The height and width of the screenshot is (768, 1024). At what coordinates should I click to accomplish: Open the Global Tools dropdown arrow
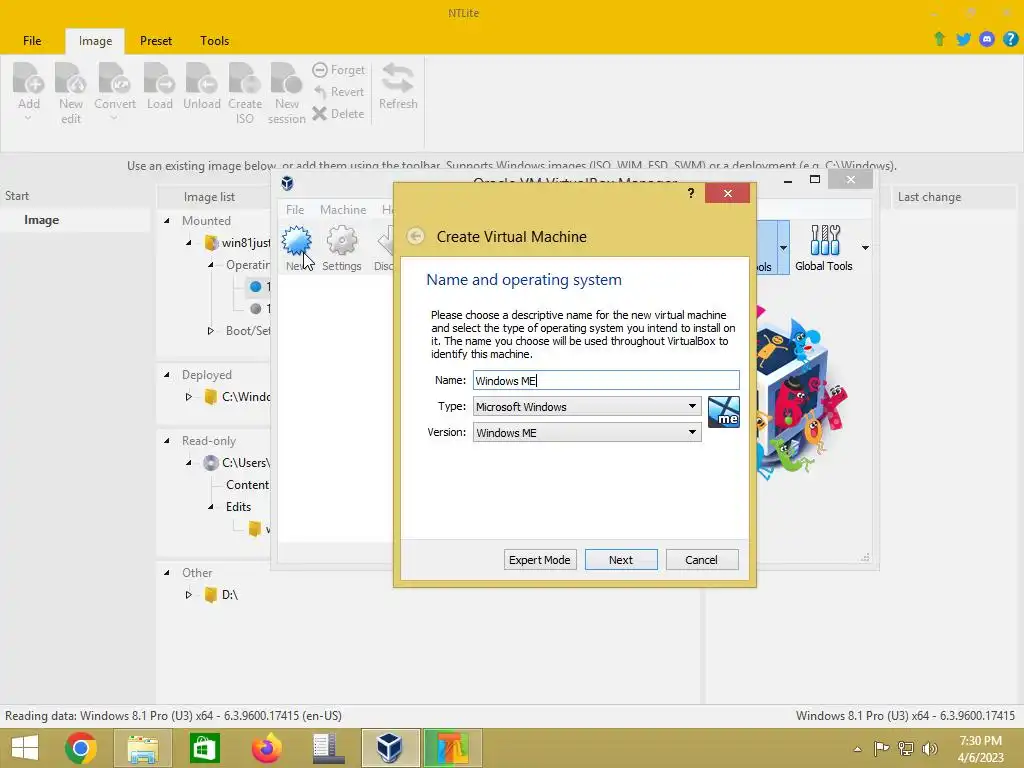[x=865, y=248]
